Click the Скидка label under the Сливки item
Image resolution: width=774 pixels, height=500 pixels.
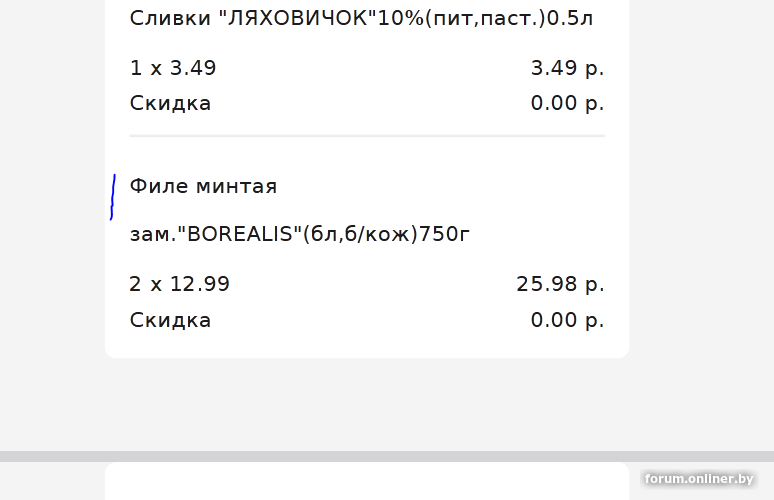tap(170, 103)
